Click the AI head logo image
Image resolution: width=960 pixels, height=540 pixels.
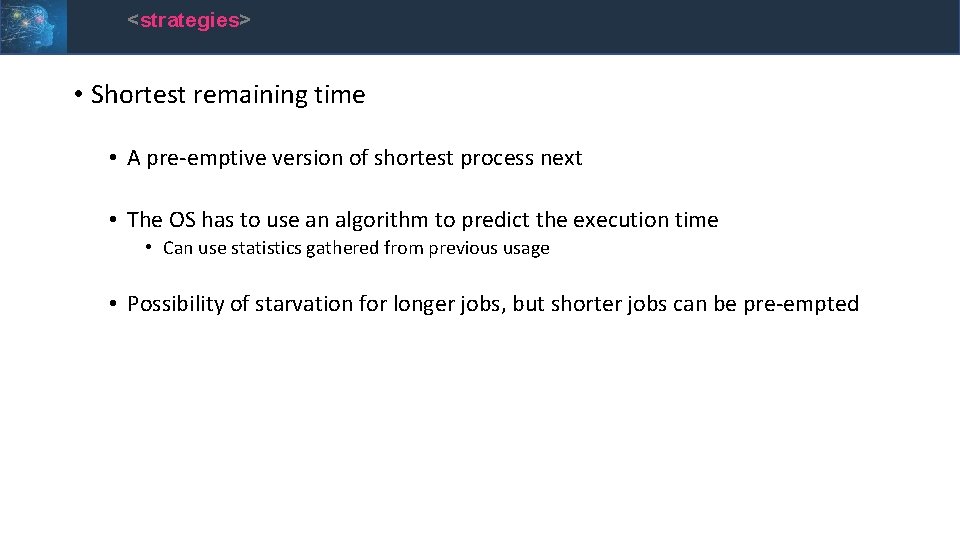33,26
